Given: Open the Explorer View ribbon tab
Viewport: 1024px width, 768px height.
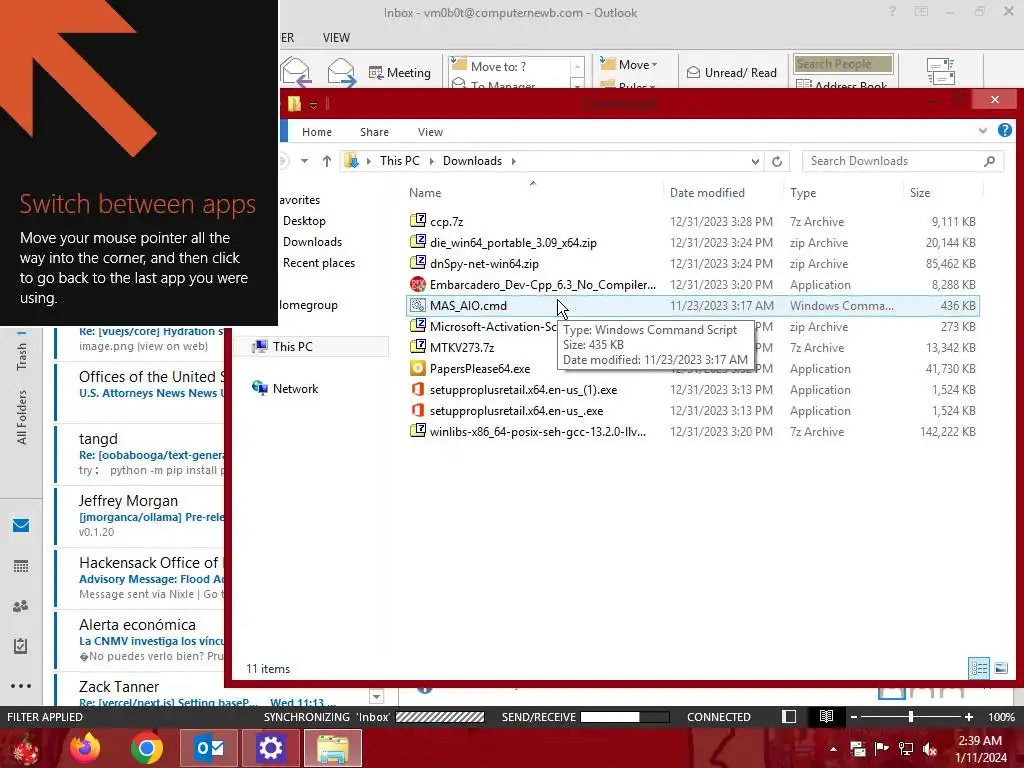Looking at the screenshot, I should (430, 131).
